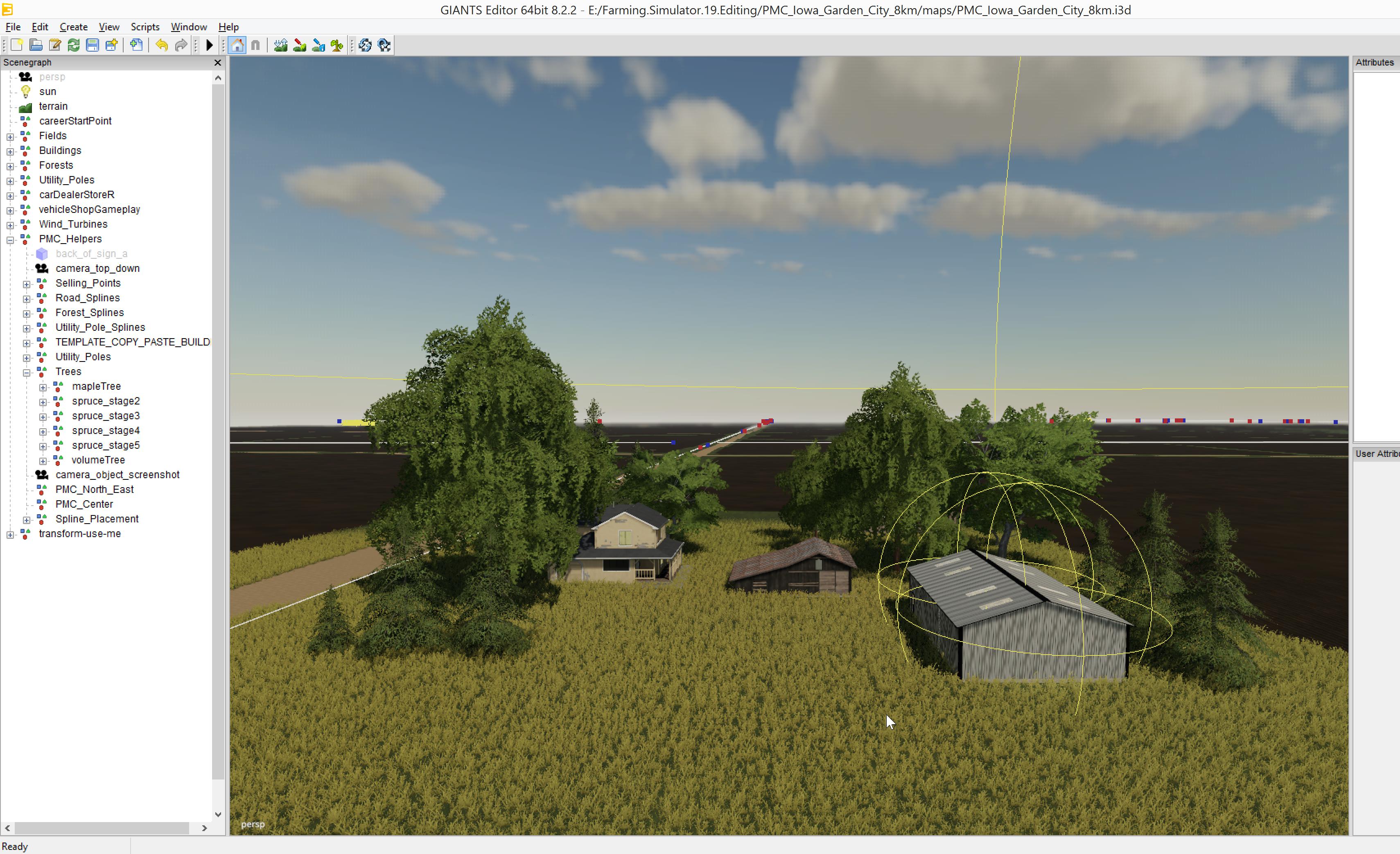This screenshot has height=854, width=1400.
Task: Click the scenegraph horizontal scroll left arrow
Action: [7, 829]
